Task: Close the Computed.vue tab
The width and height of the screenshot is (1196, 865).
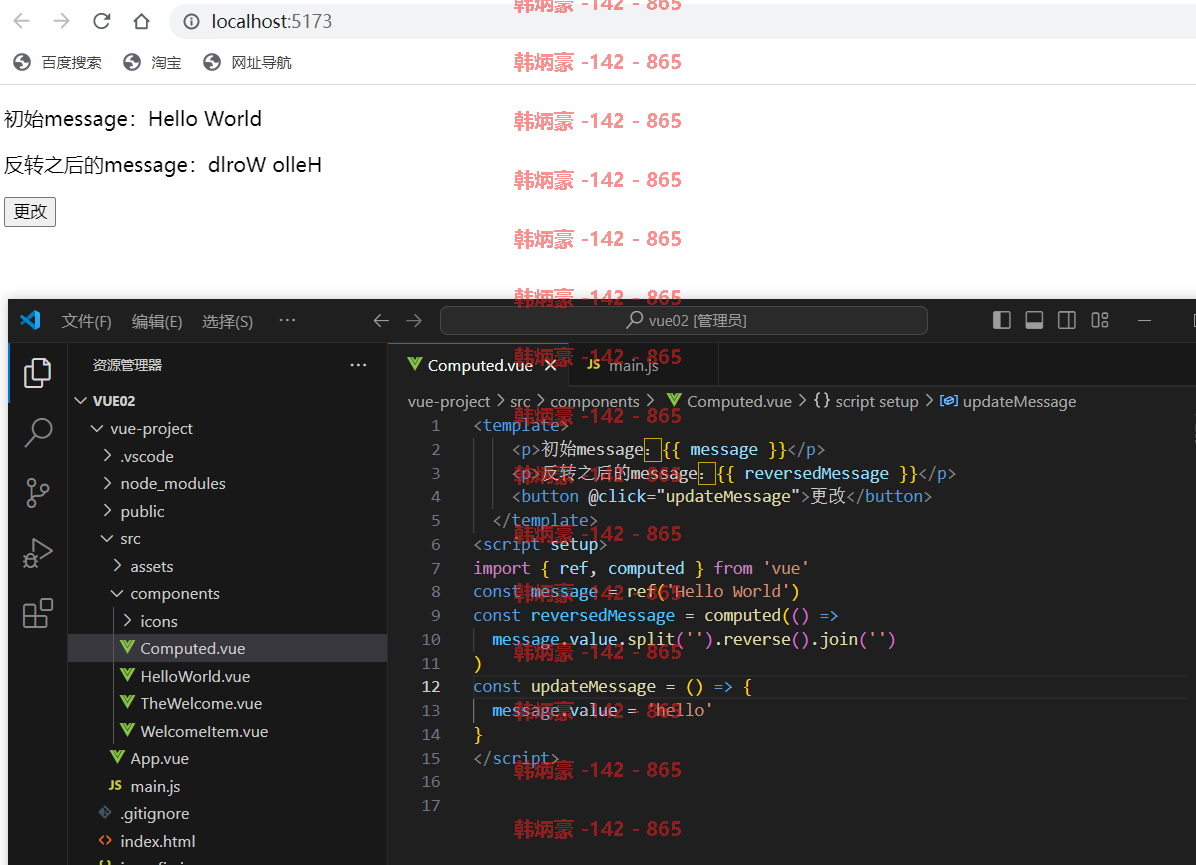Action: point(551,366)
